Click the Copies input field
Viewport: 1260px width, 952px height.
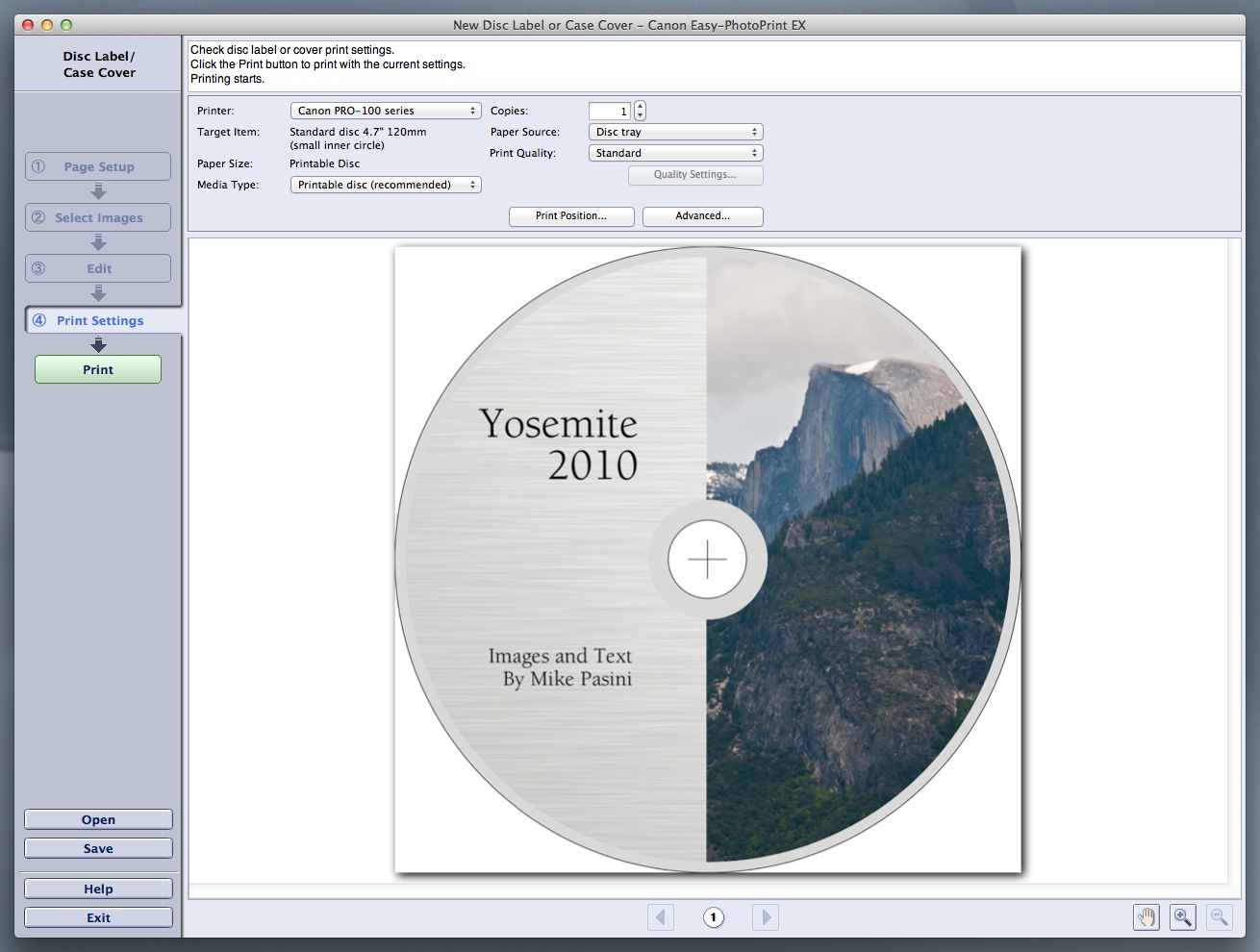pyautogui.click(x=610, y=112)
